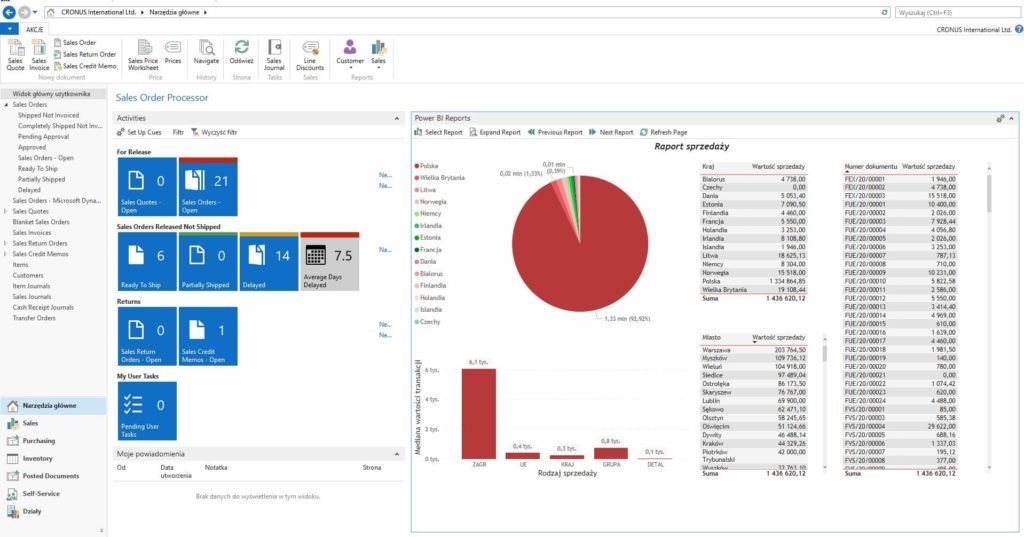The height and width of the screenshot is (537, 1024).
Task: Click Filtr in the Activities toolbar
Action: (x=178, y=132)
